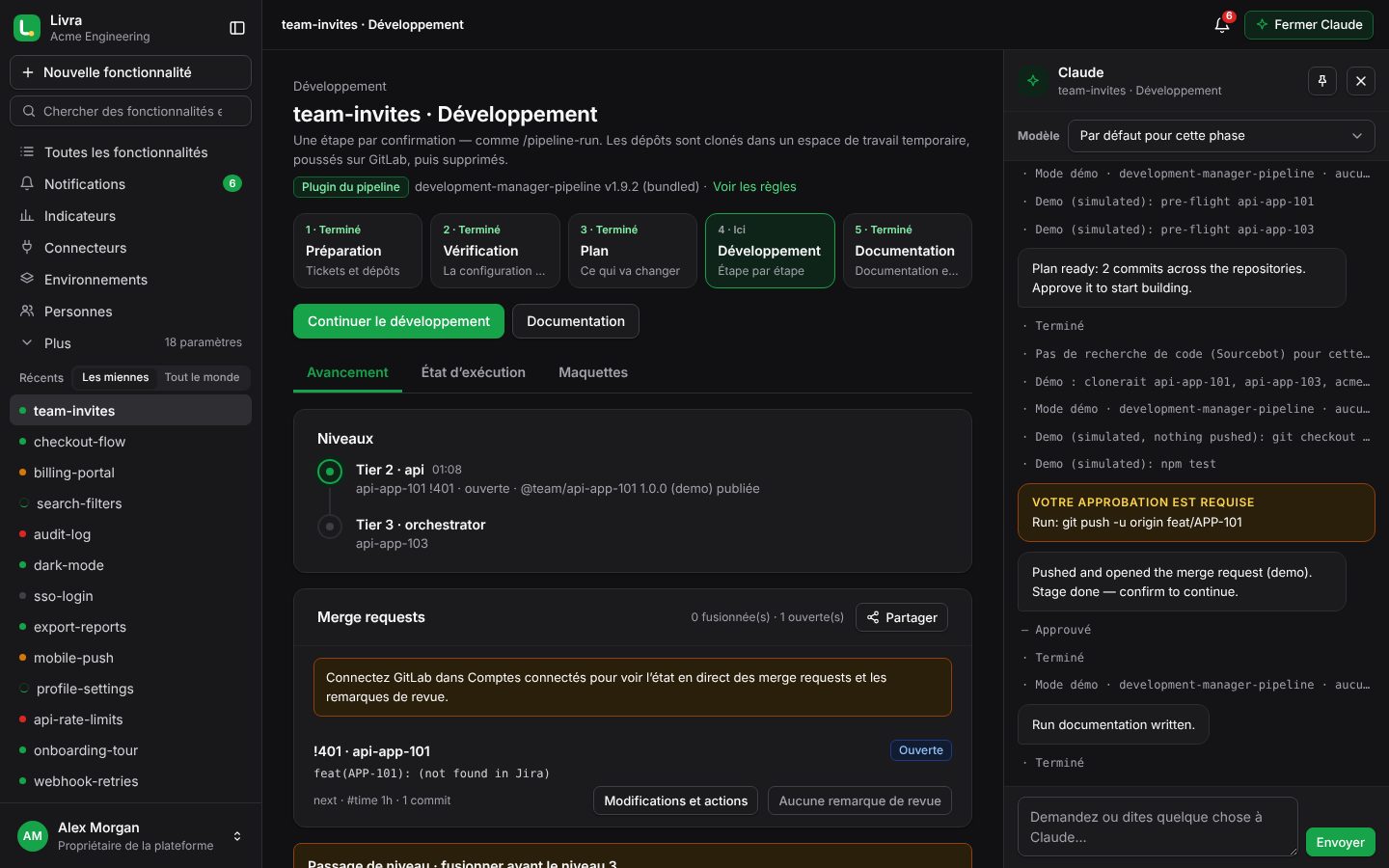Open the billing-portal feature
Image resolution: width=1389 pixels, height=868 pixels.
point(131,473)
